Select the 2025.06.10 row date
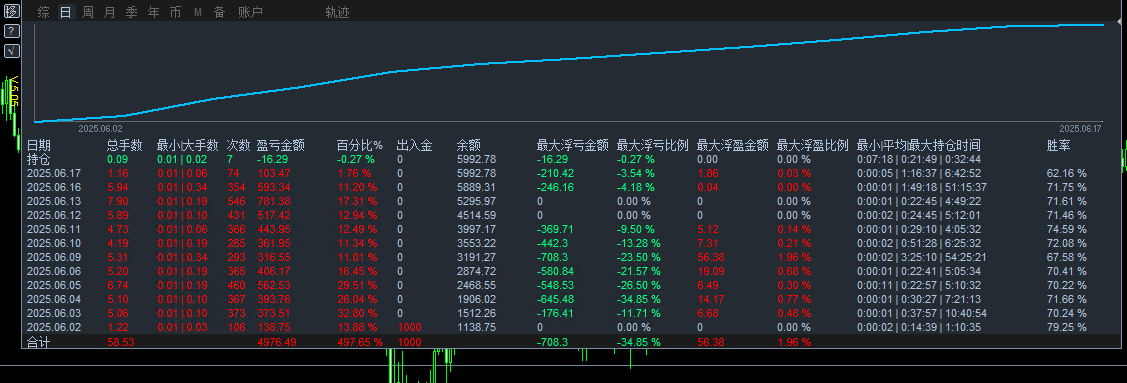The width and height of the screenshot is (1127, 383). [54, 243]
